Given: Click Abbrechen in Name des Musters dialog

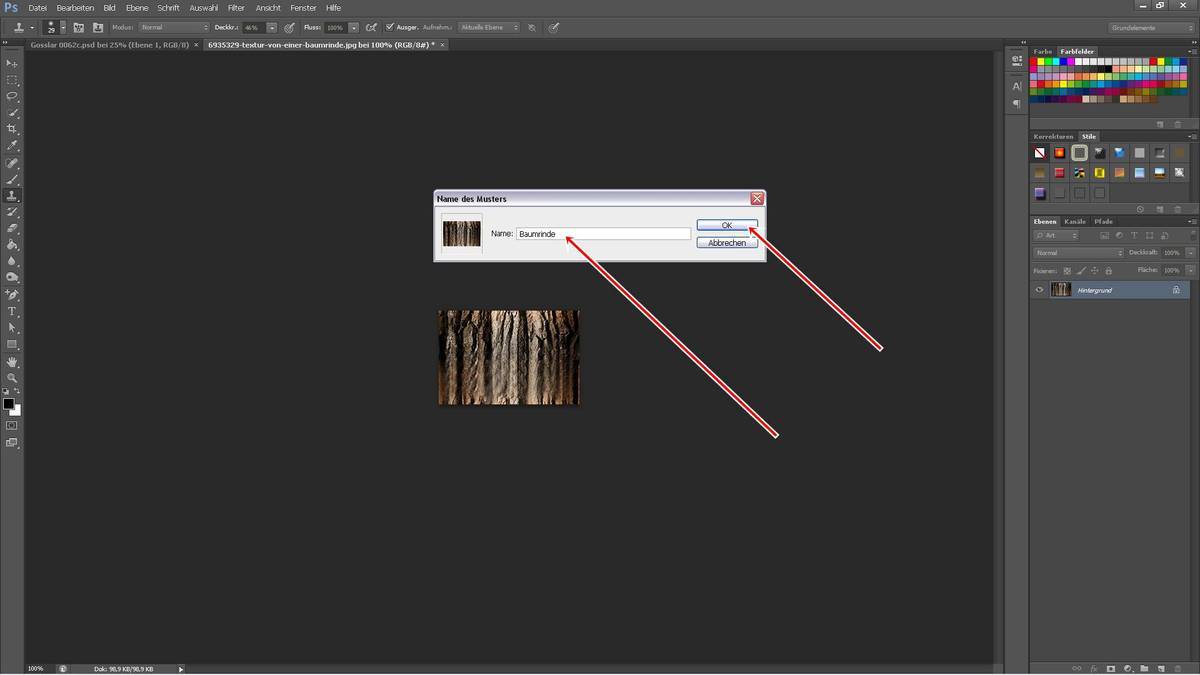Looking at the screenshot, I should (x=727, y=243).
